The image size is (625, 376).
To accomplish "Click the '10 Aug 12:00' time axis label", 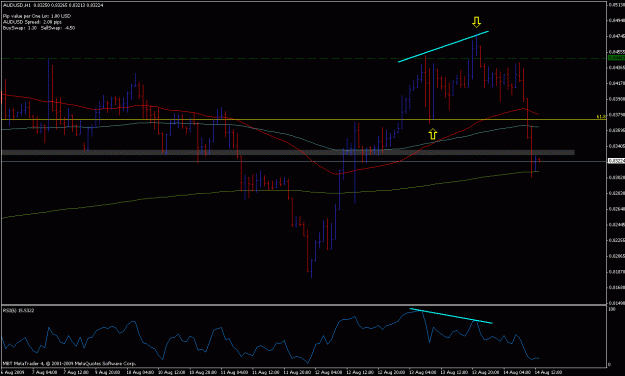I will [172, 372].
